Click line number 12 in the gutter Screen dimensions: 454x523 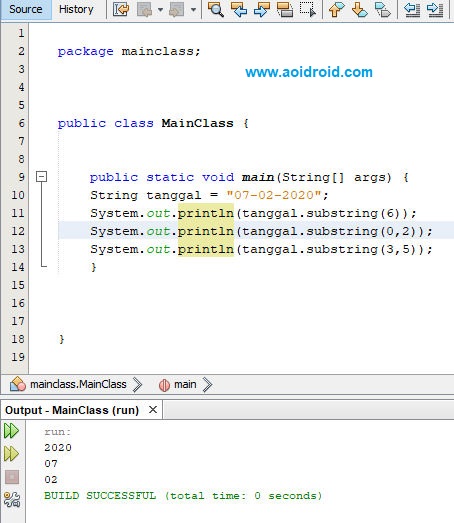[x=18, y=231]
